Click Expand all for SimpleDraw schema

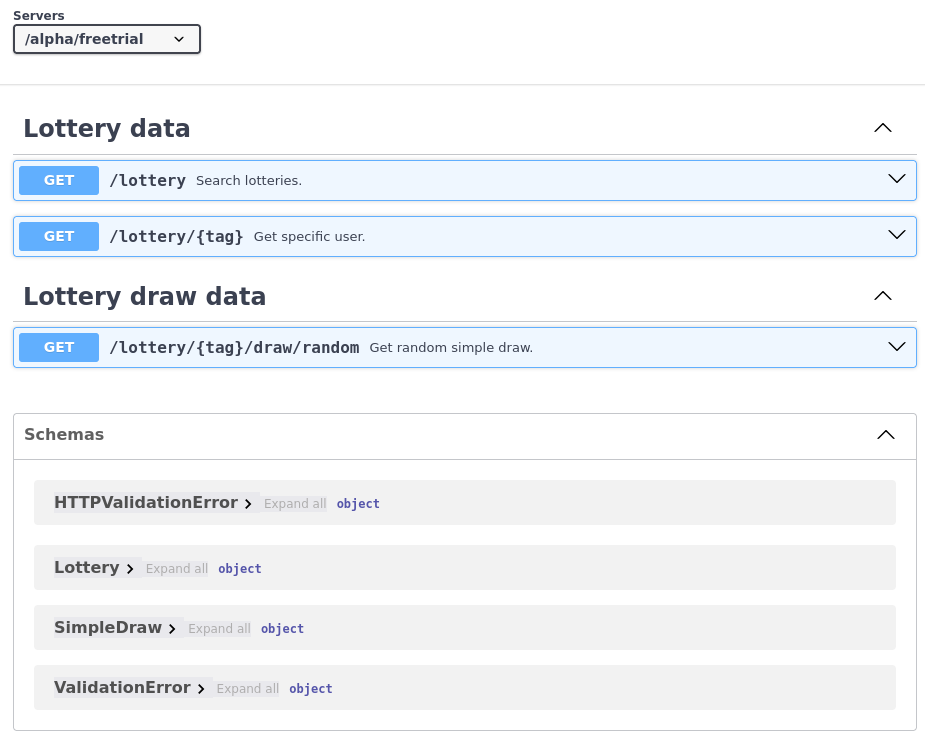coord(219,629)
